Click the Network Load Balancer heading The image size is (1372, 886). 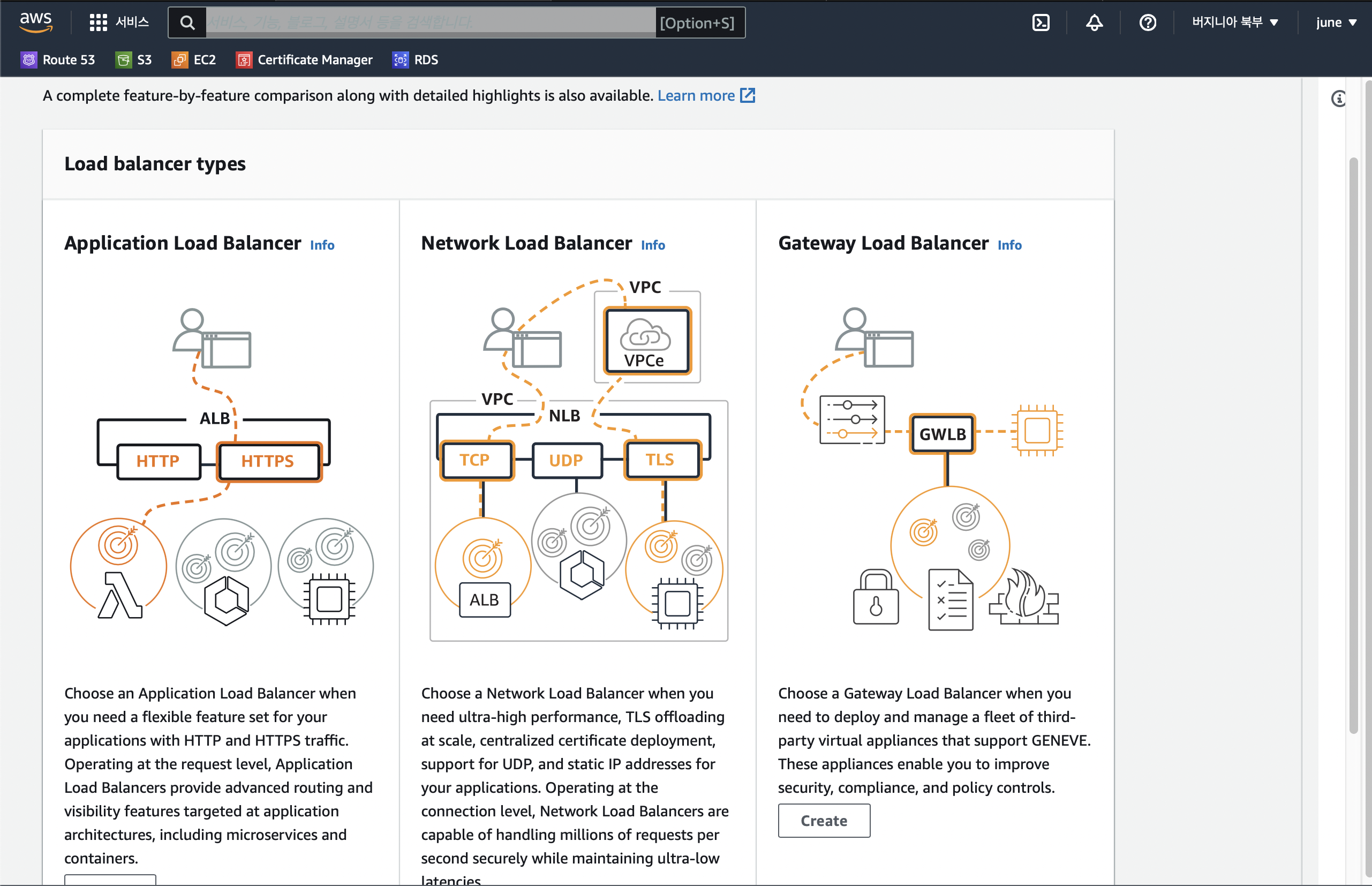coord(526,243)
